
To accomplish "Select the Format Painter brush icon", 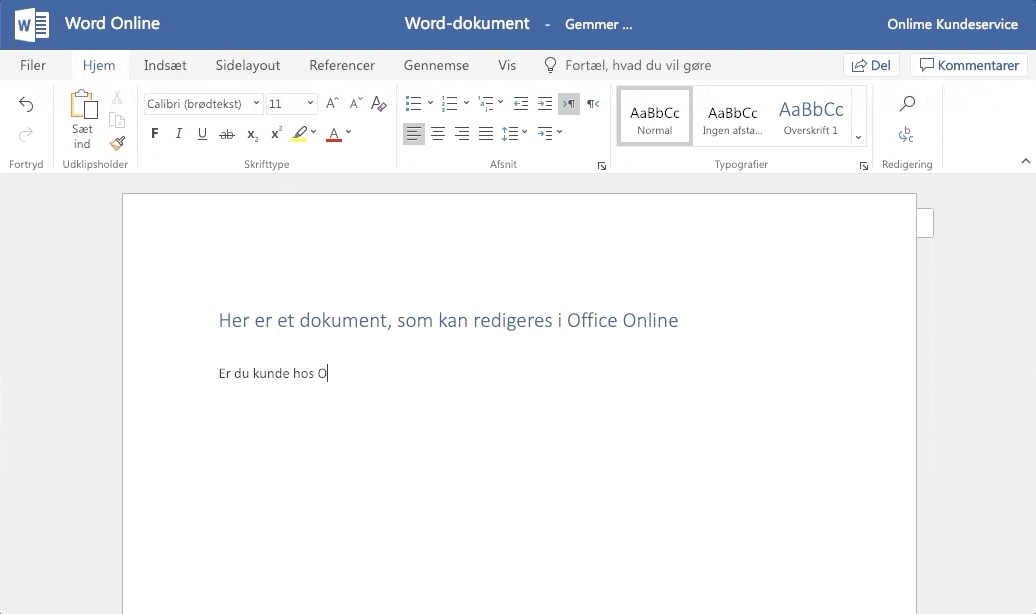I will (x=118, y=143).
